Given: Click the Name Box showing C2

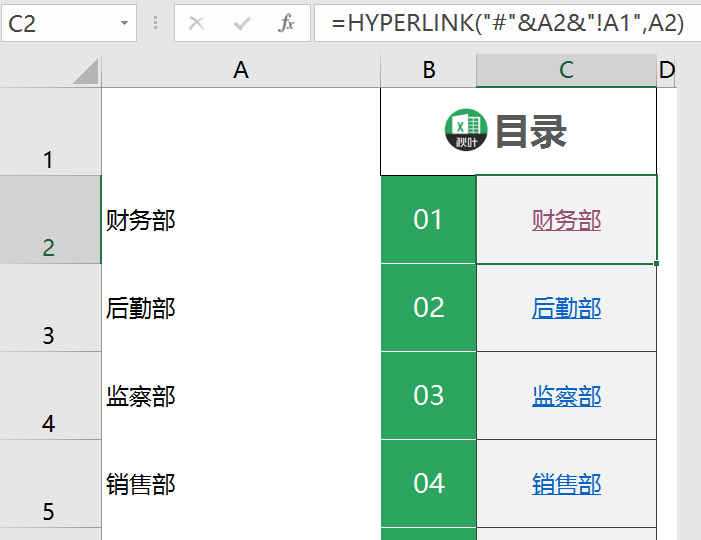Looking at the screenshot, I should click(69, 23).
